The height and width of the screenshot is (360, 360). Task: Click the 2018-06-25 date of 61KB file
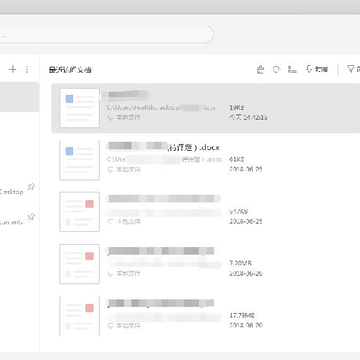click(x=246, y=169)
